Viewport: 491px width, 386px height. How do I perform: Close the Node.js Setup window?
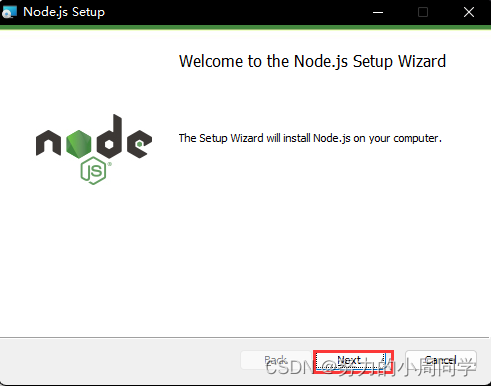pos(469,12)
